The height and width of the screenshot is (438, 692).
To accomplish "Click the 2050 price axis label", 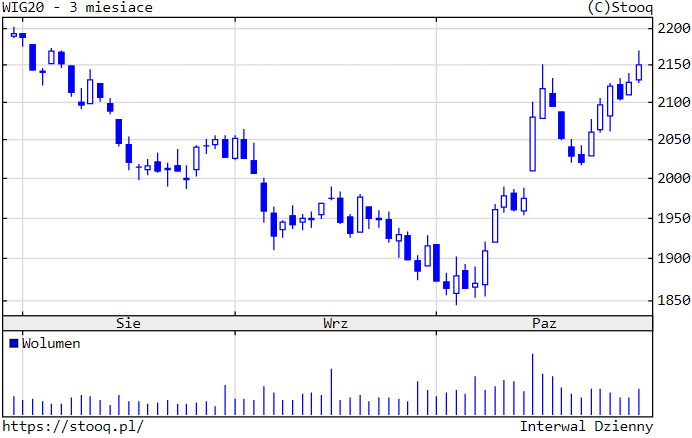I will click(673, 141).
